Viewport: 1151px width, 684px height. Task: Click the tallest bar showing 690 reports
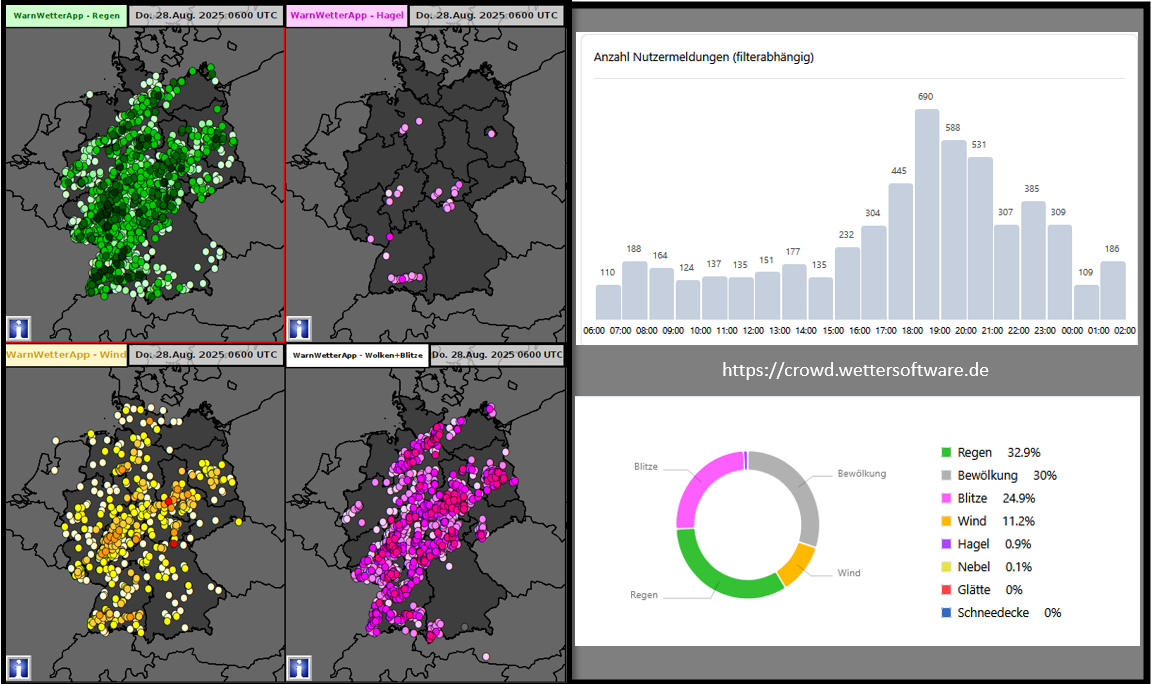(927, 214)
